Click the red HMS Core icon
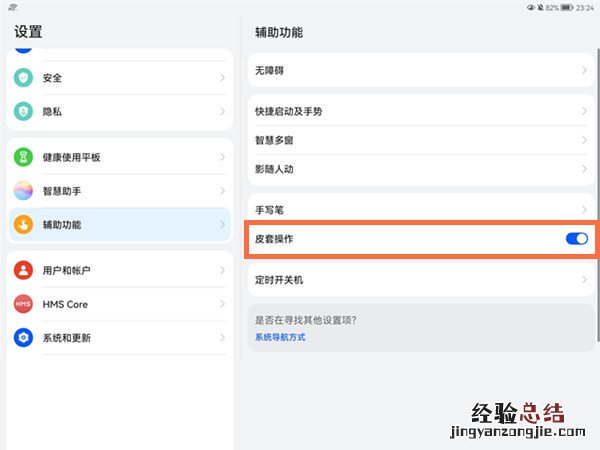Image resolution: width=600 pixels, height=450 pixels. (x=24, y=304)
